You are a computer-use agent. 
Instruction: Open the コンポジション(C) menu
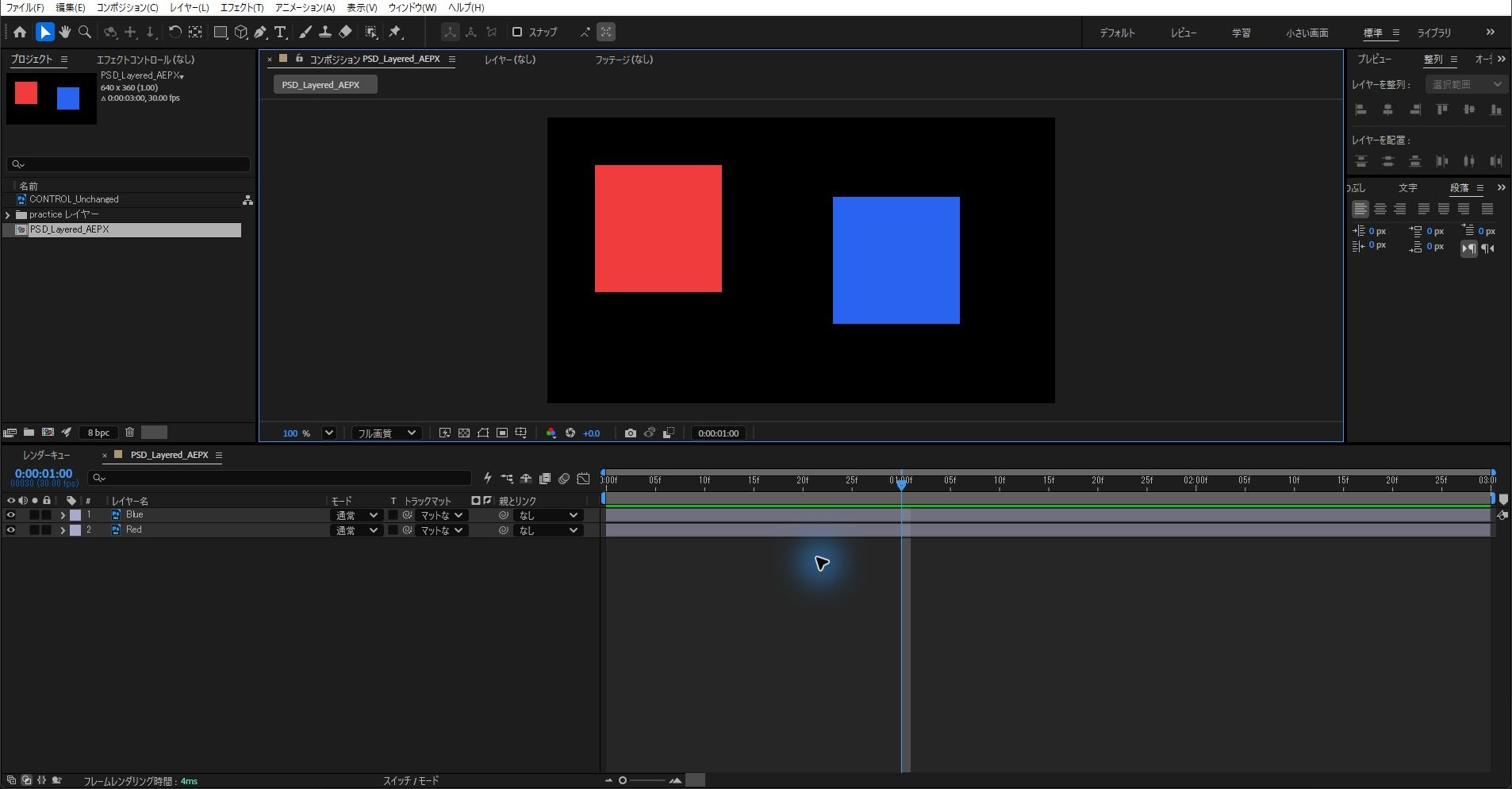tap(127, 7)
